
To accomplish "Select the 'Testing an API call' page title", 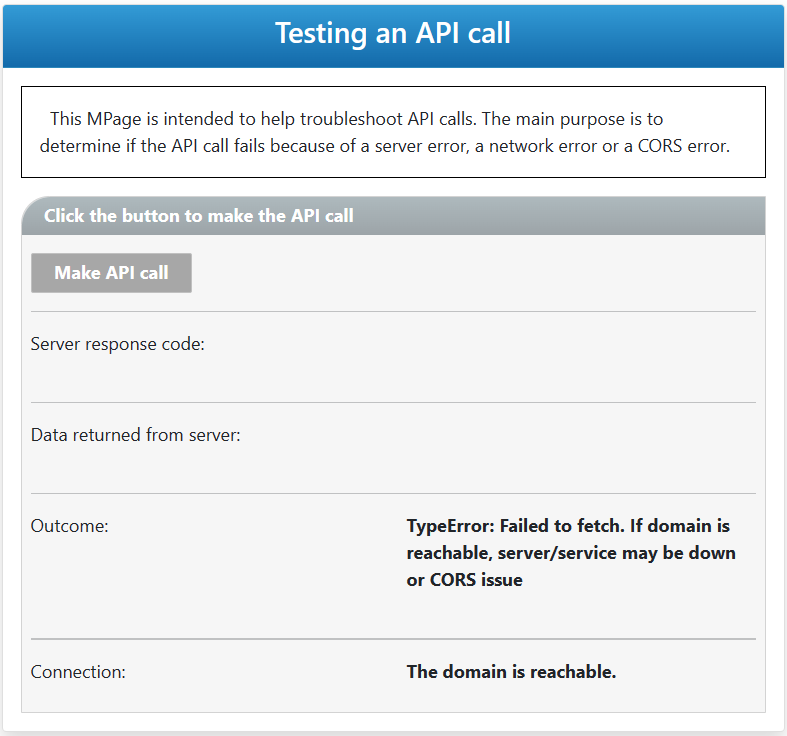I will pos(393,33).
